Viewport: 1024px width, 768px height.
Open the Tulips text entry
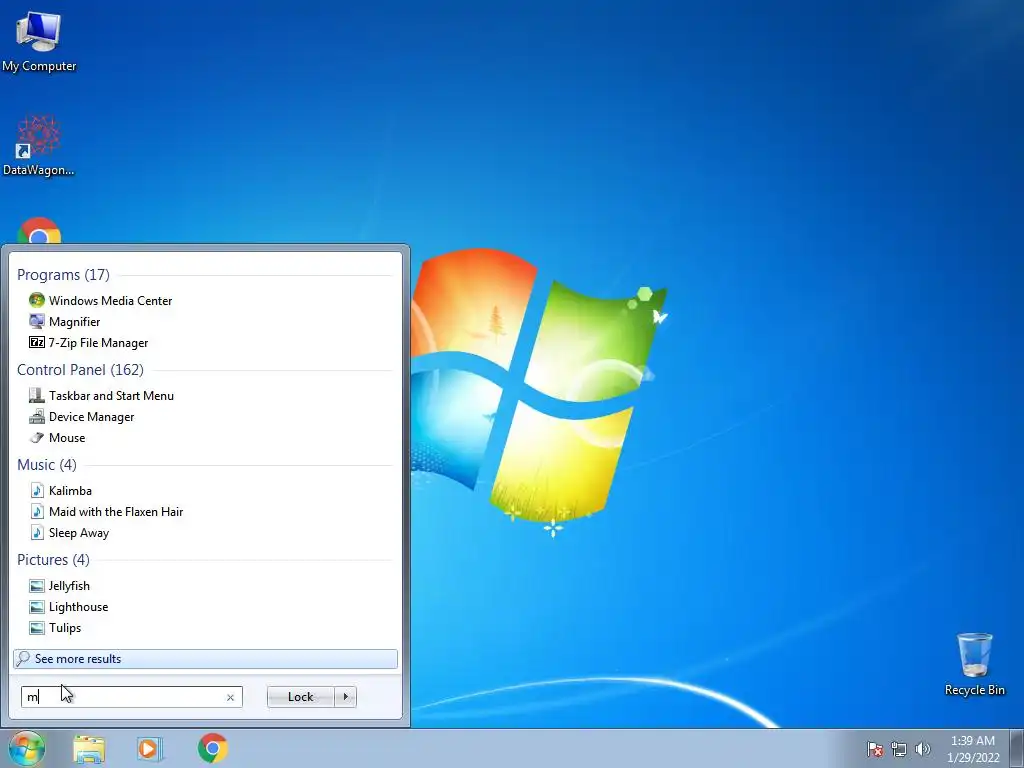(65, 628)
